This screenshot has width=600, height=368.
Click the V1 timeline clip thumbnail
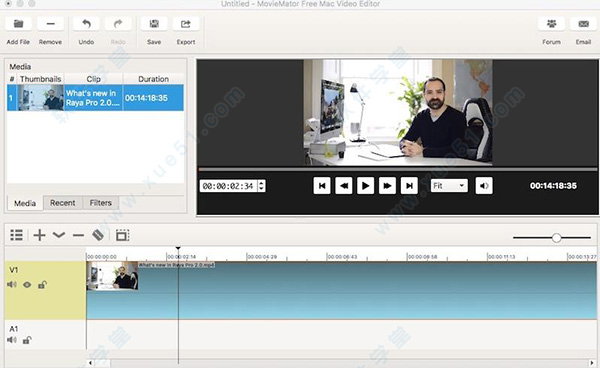click(112, 276)
